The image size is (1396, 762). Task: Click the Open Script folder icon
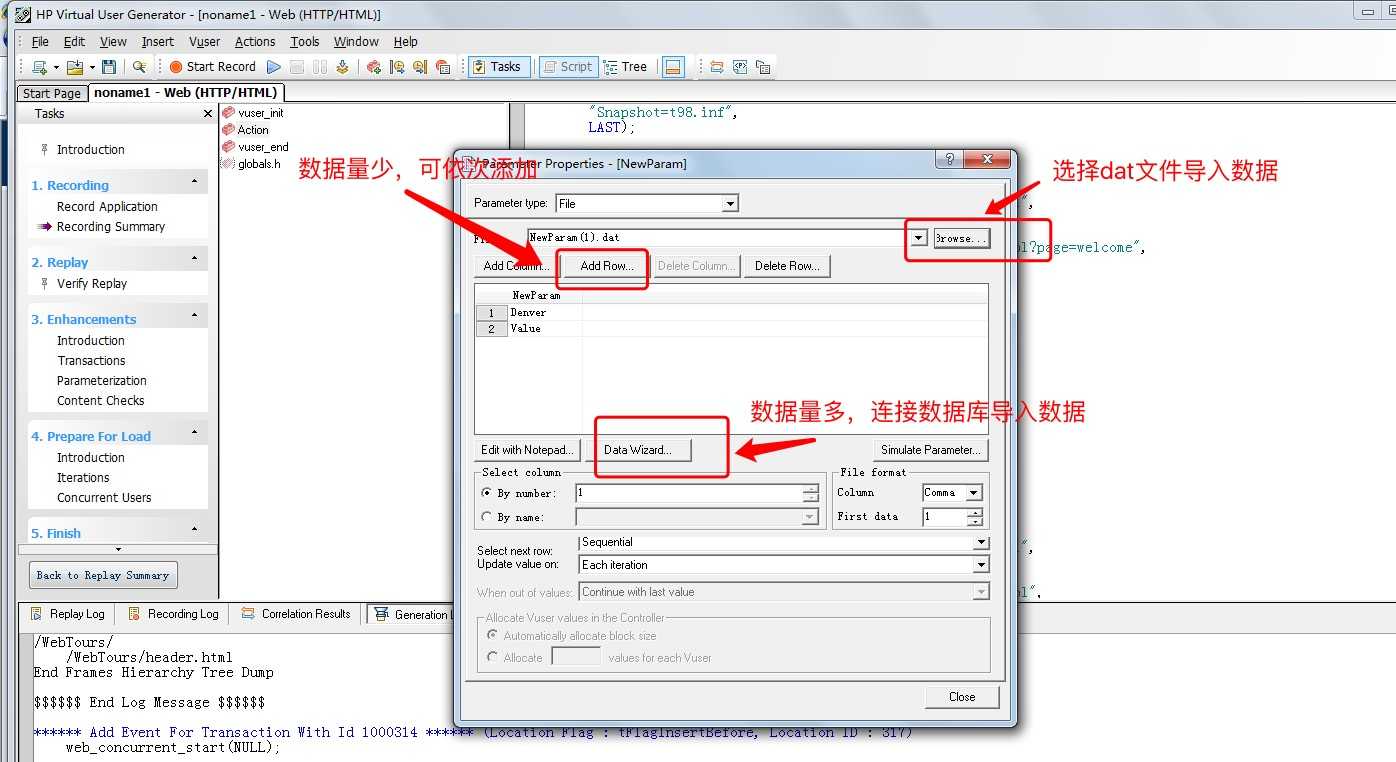(74, 67)
